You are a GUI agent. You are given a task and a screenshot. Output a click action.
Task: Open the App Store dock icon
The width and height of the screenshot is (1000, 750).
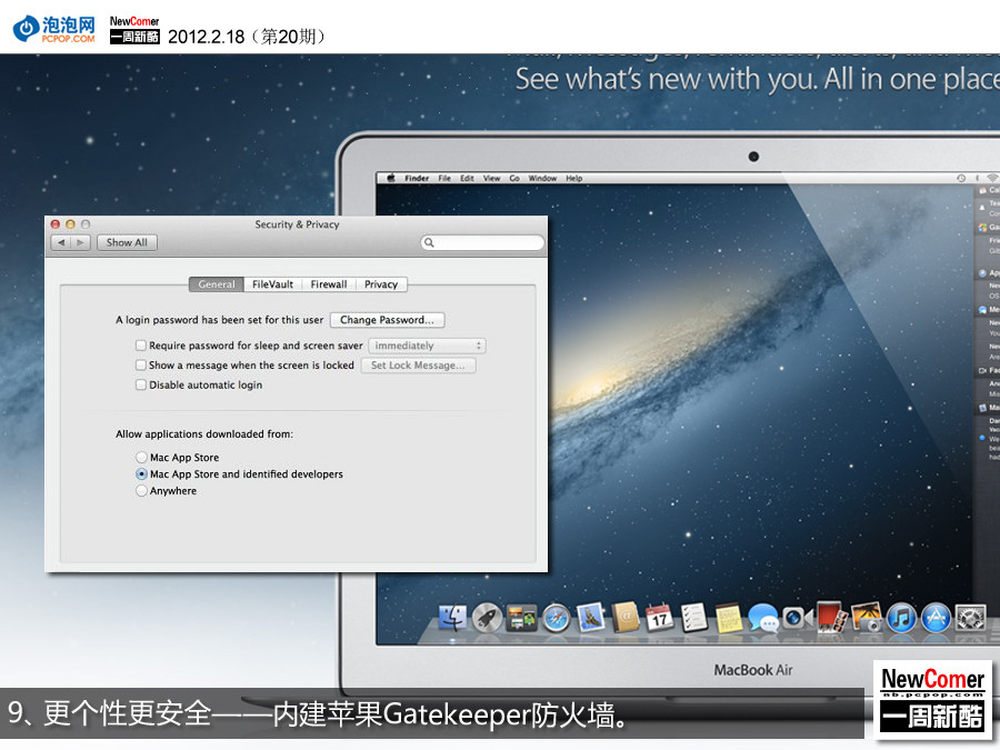936,618
